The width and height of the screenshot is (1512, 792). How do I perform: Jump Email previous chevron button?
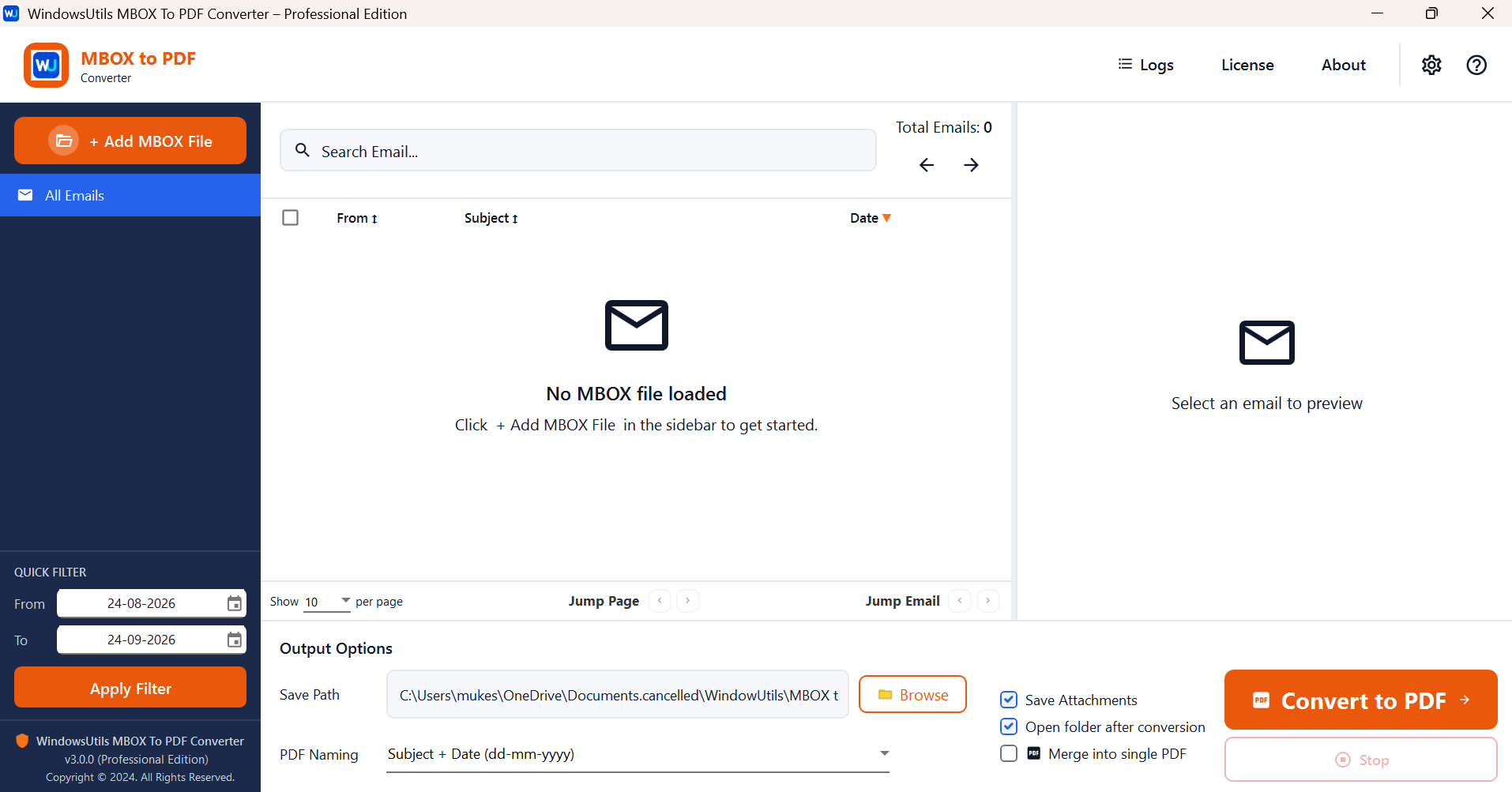coord(960,601)
